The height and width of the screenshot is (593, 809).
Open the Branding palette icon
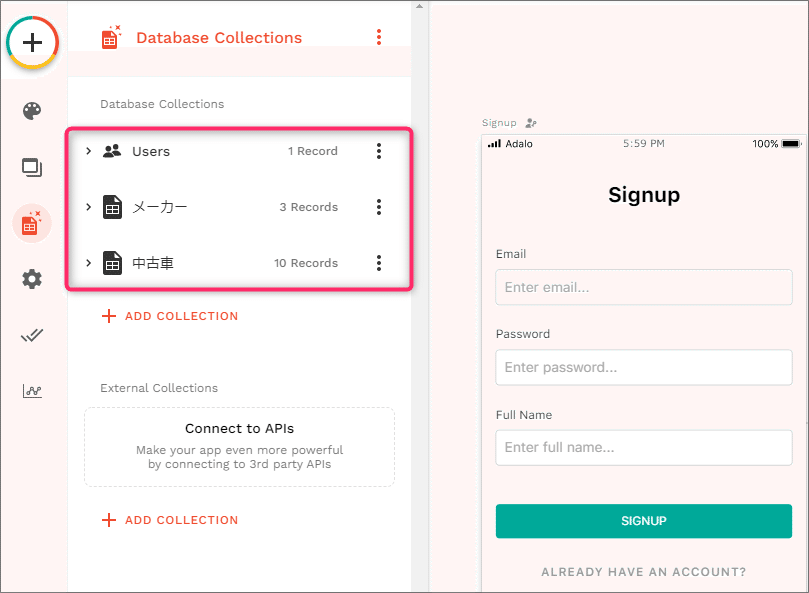32,110
